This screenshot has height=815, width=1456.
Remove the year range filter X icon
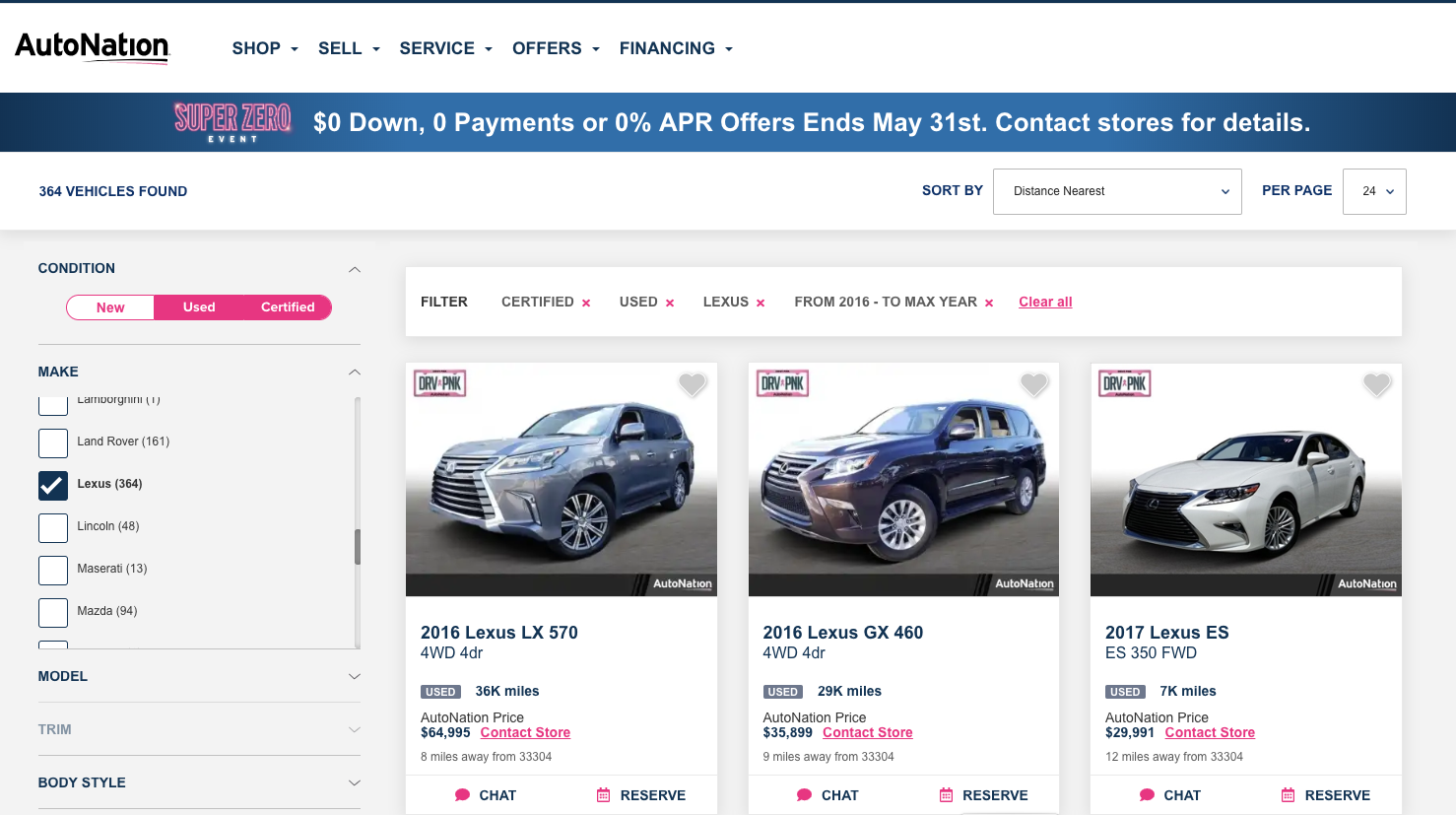pos(989,304)
